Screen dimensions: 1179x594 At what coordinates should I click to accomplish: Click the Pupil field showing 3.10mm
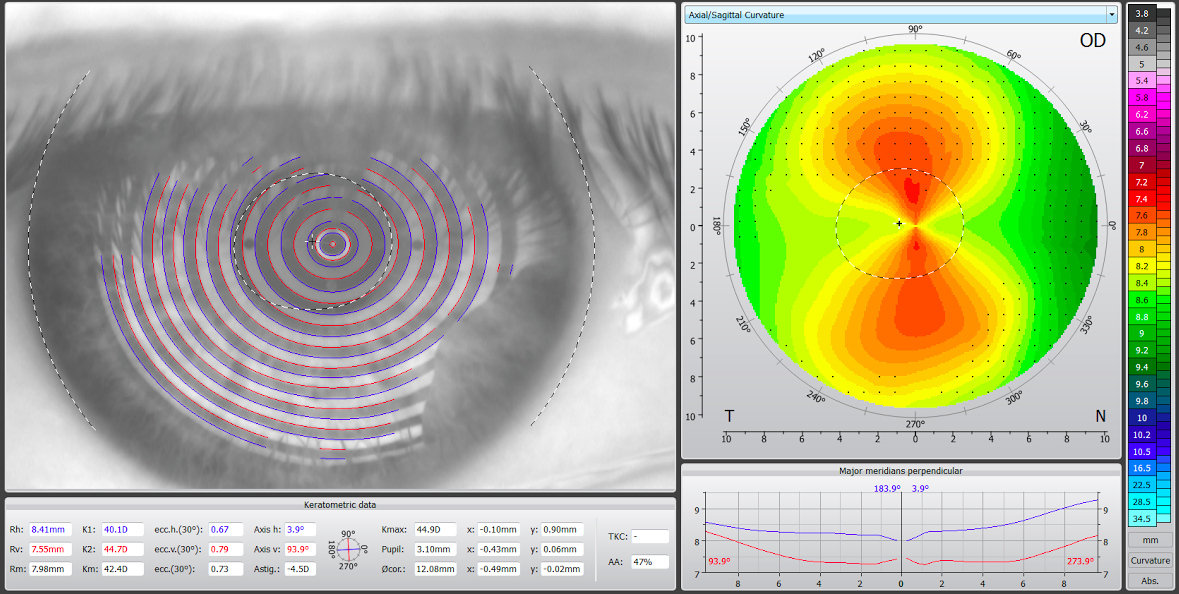[435, 549]
